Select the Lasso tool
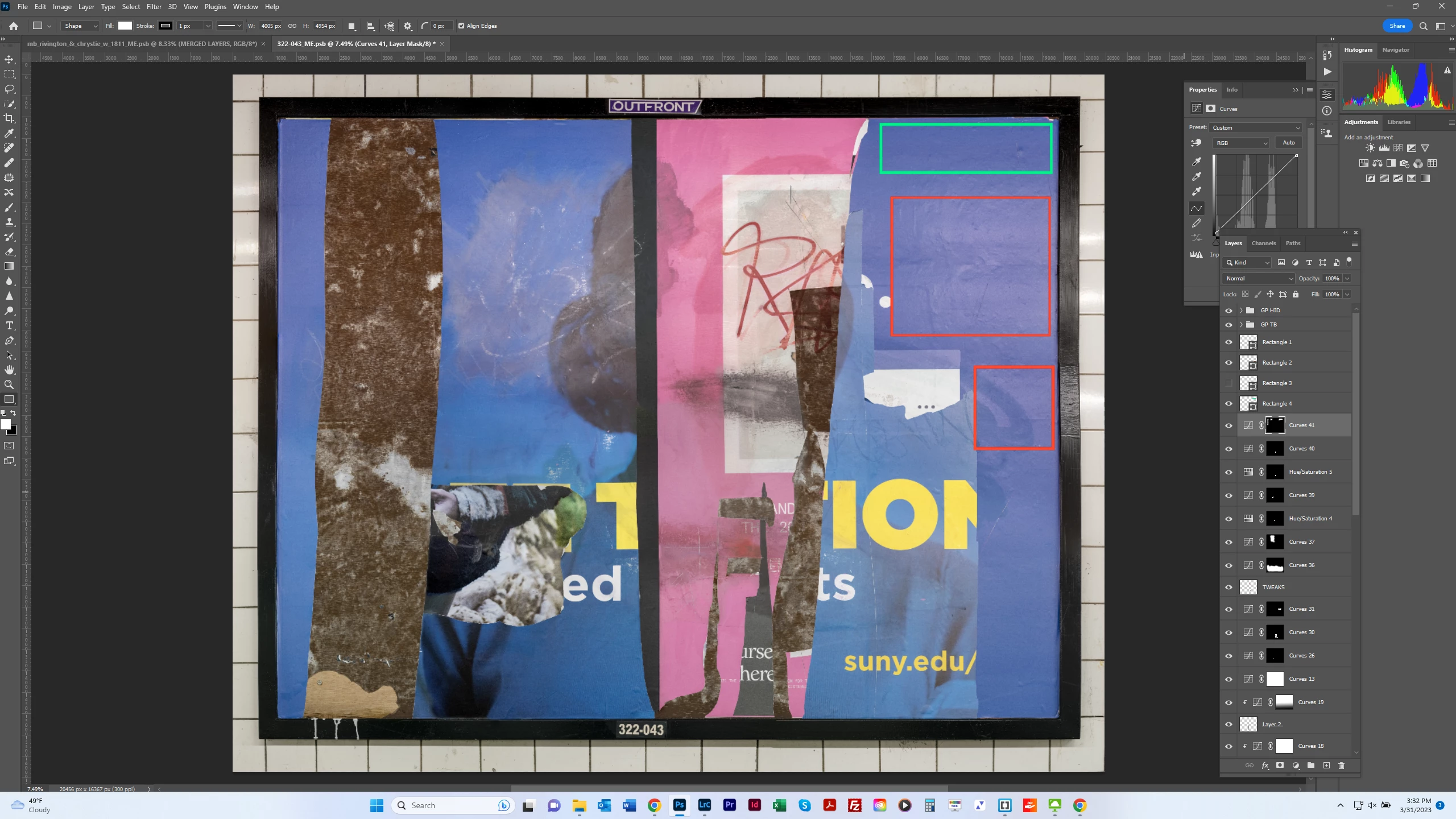 pos(9,89)
